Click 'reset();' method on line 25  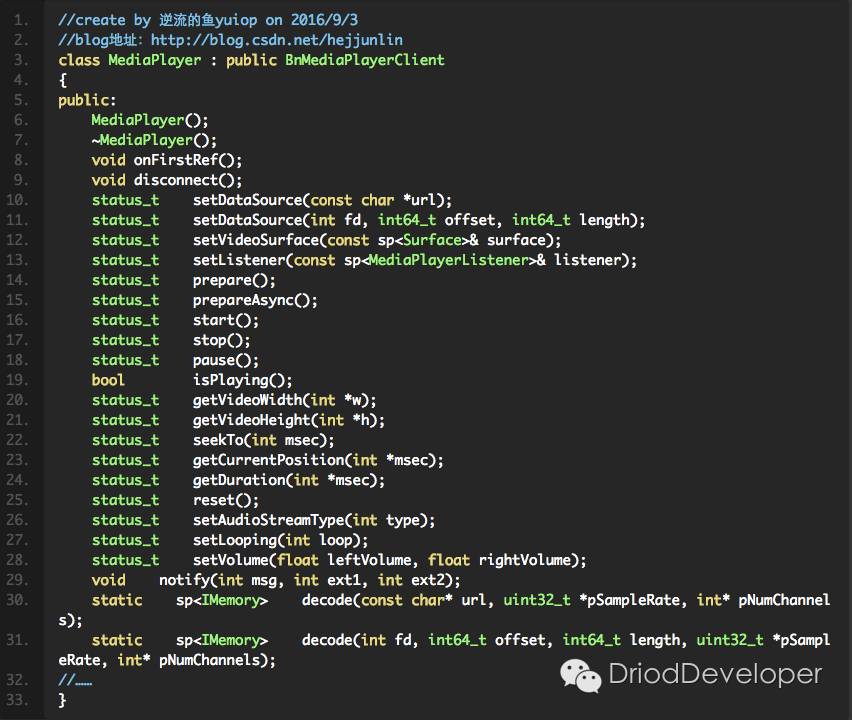coord(225,500)
